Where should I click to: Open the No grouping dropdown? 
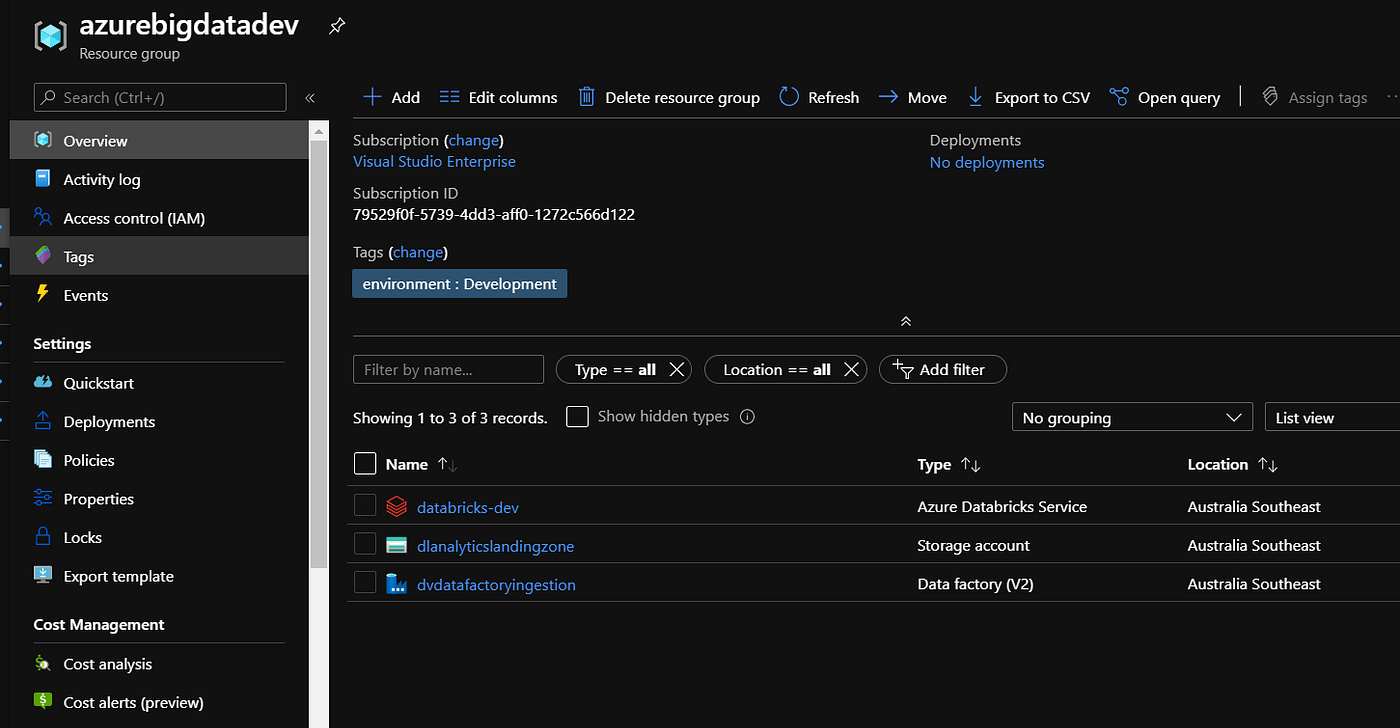(1131, 416)
